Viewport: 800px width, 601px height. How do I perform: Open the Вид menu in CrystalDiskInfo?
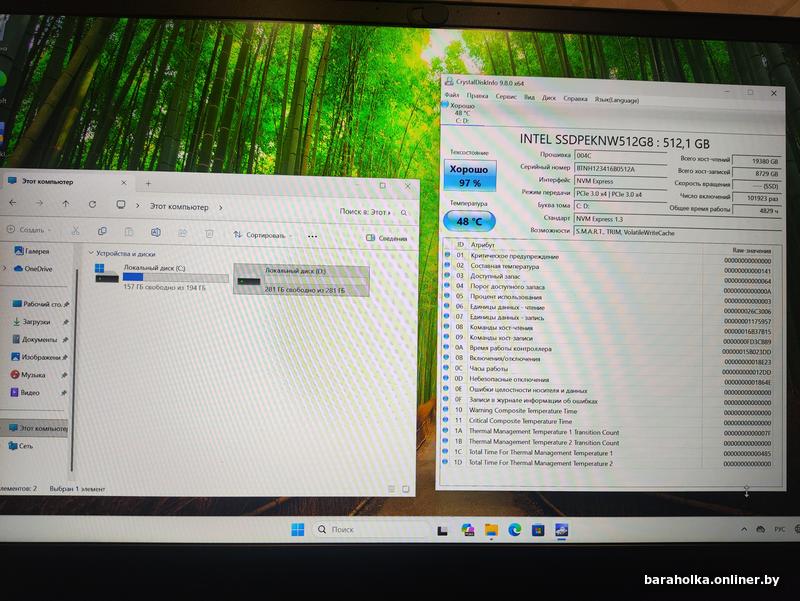tap(530, 97)
